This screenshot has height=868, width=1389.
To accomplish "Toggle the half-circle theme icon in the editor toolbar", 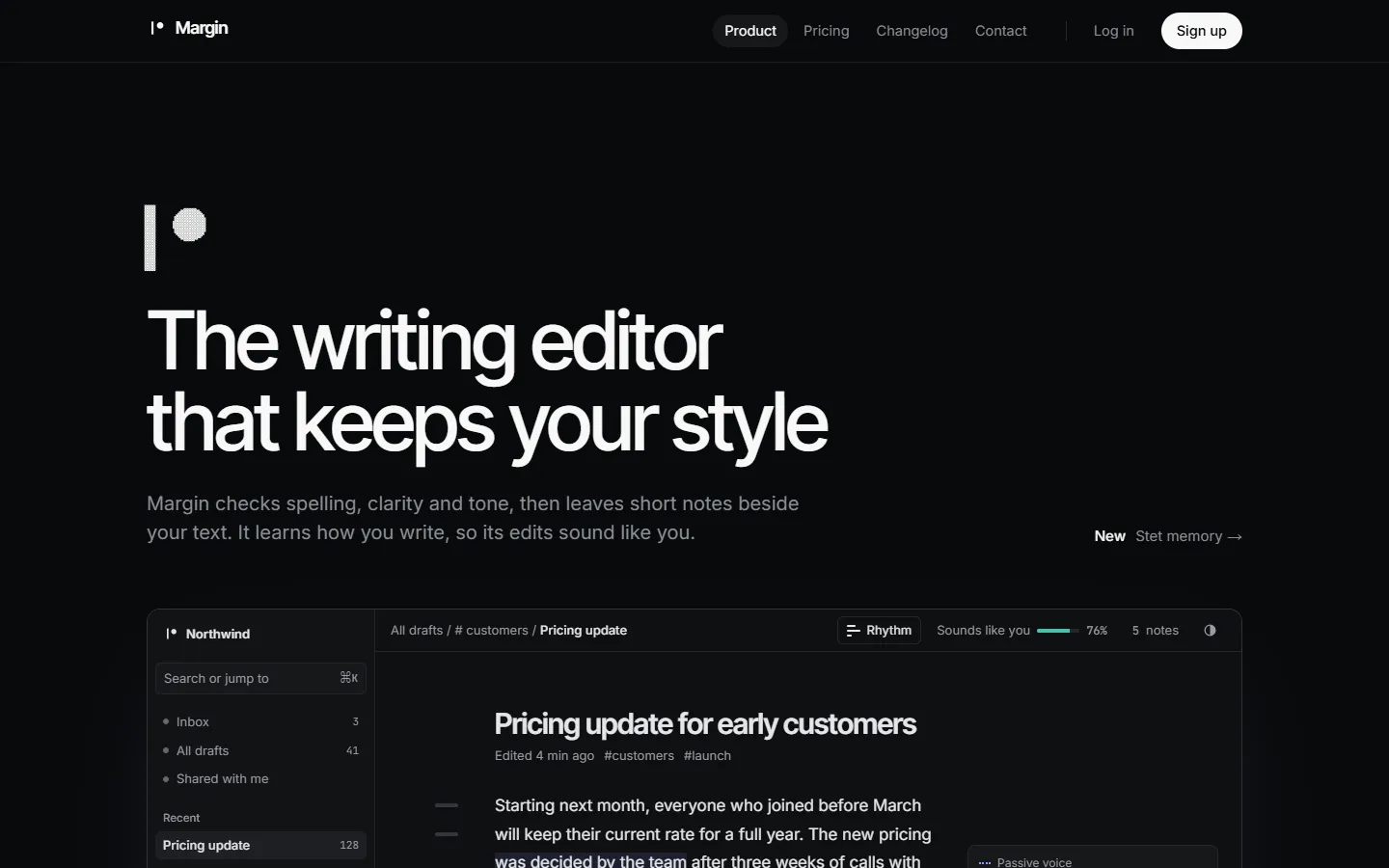I will [x=1210, y=631].
